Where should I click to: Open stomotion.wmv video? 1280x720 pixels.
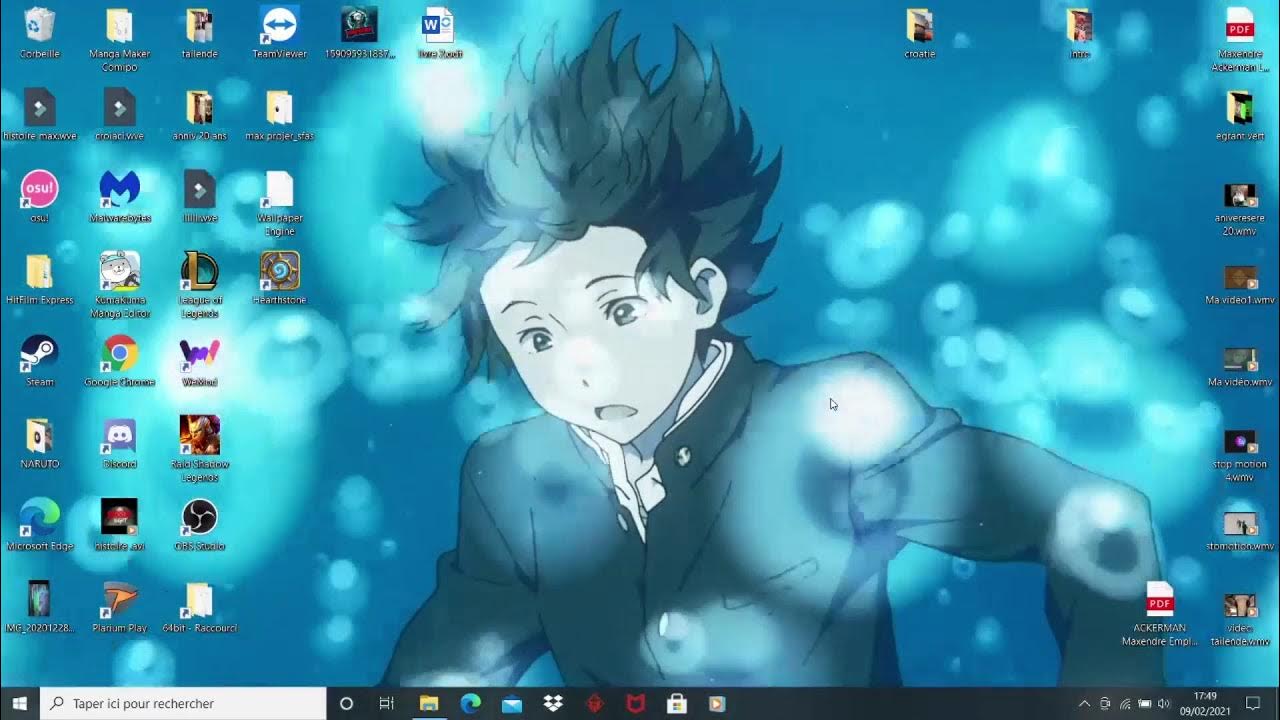pos(1240,531)
